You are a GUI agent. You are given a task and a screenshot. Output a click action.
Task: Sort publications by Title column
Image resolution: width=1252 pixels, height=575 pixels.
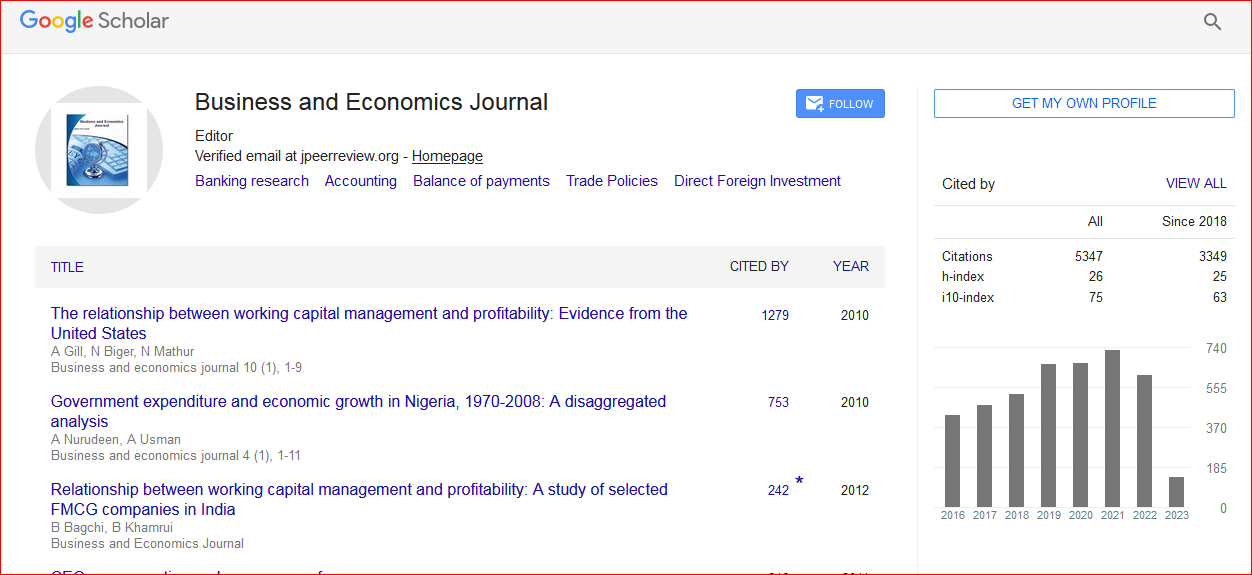coord(67,267)
